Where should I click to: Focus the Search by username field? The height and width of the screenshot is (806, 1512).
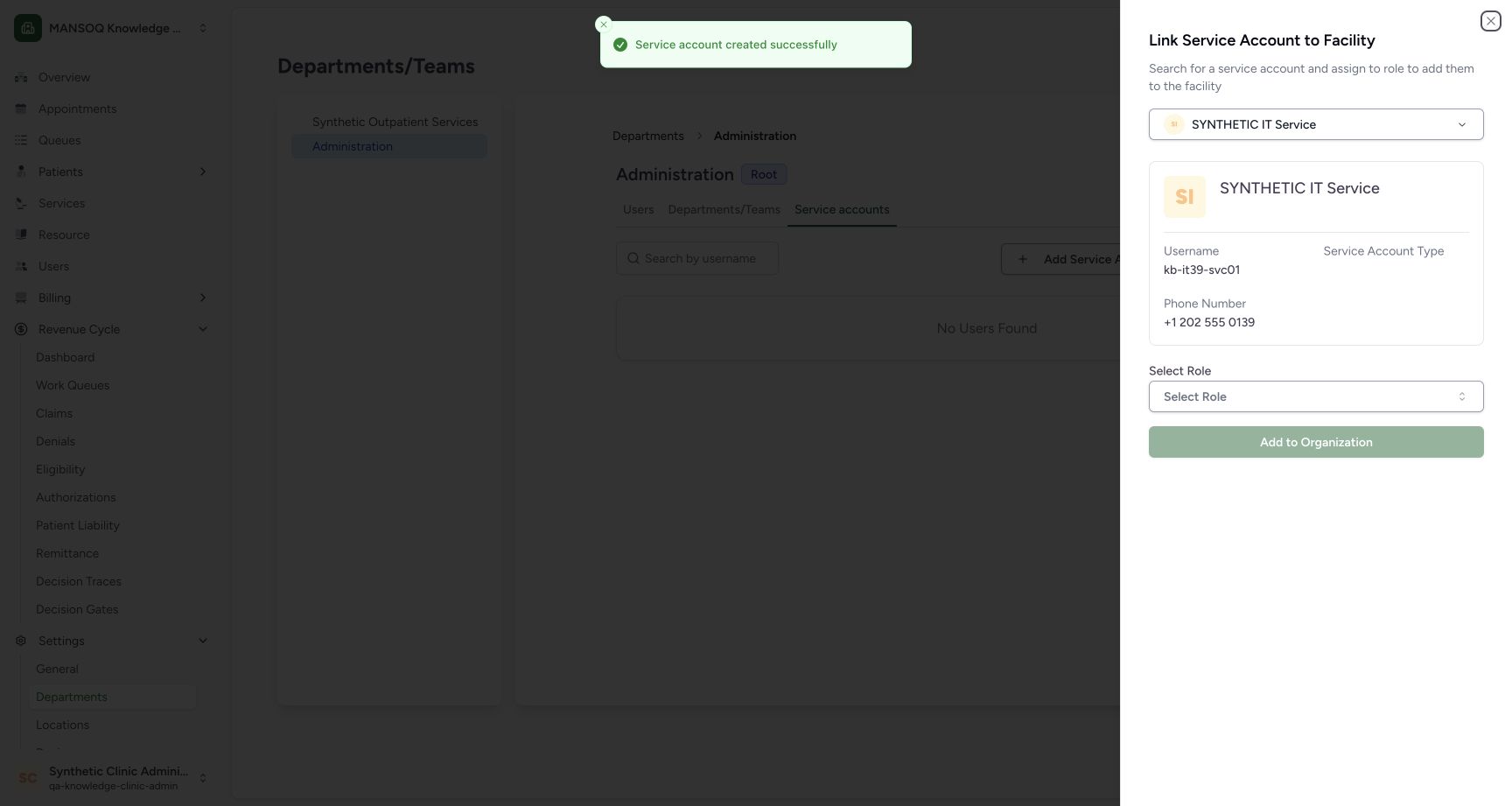coord(697,258)
